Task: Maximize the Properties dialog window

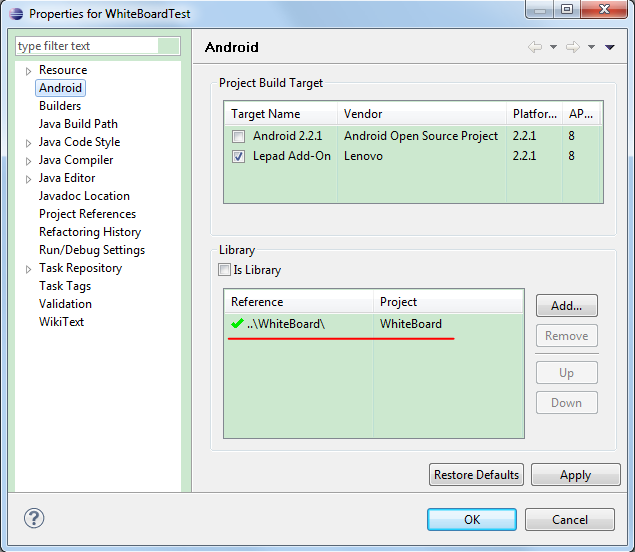Action: click(x=567, y=9)
